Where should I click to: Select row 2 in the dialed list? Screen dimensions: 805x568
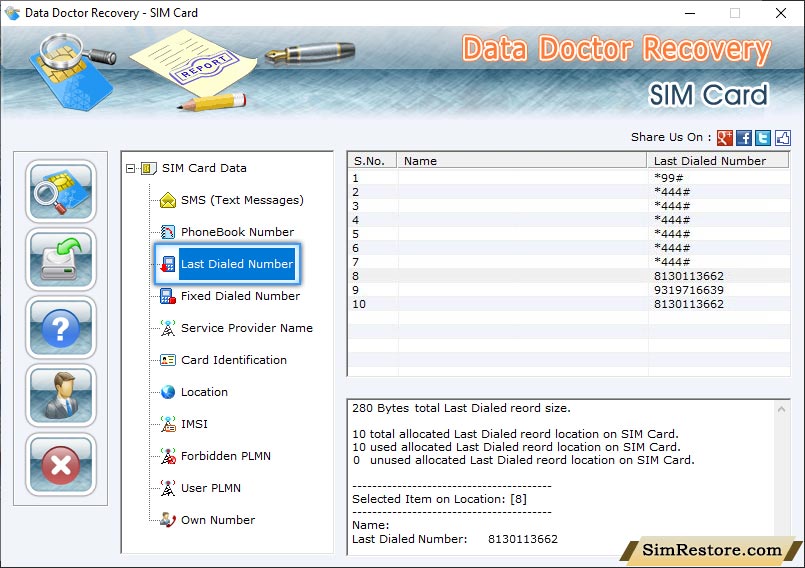pyautogui.click(x=569, y=192)
